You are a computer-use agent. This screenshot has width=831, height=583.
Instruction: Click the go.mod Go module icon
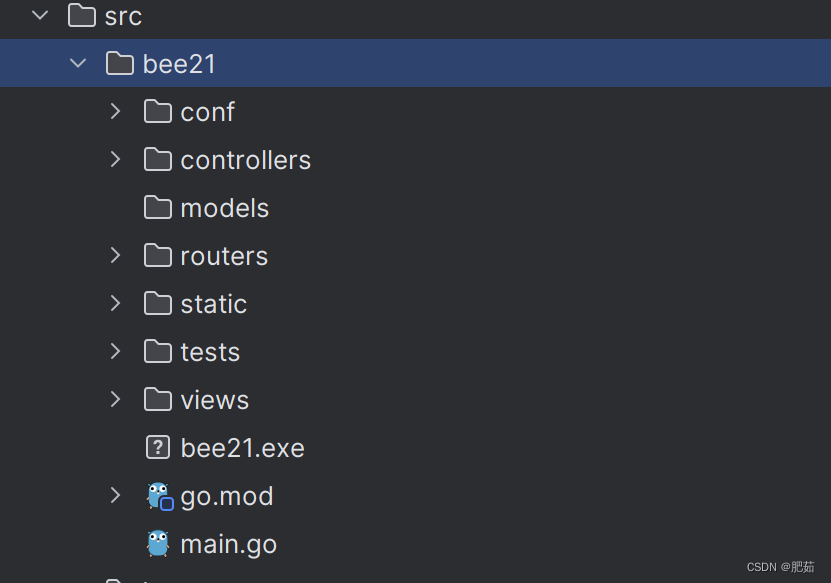click(x=160, y=495)
